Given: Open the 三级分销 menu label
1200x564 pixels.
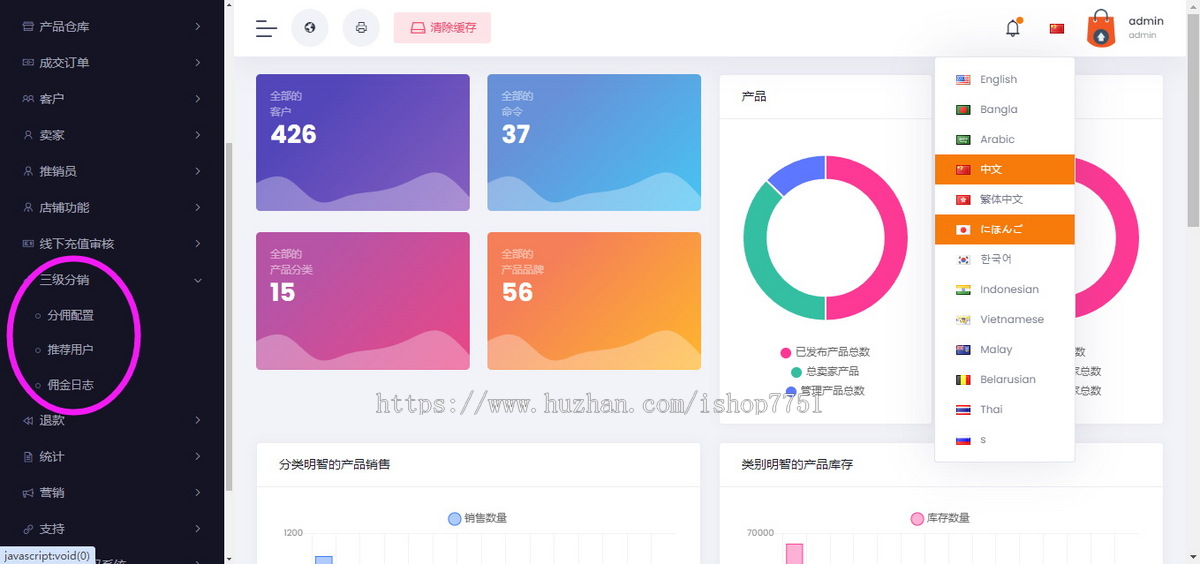Looking at the screenshot, I should pos(64,281).
